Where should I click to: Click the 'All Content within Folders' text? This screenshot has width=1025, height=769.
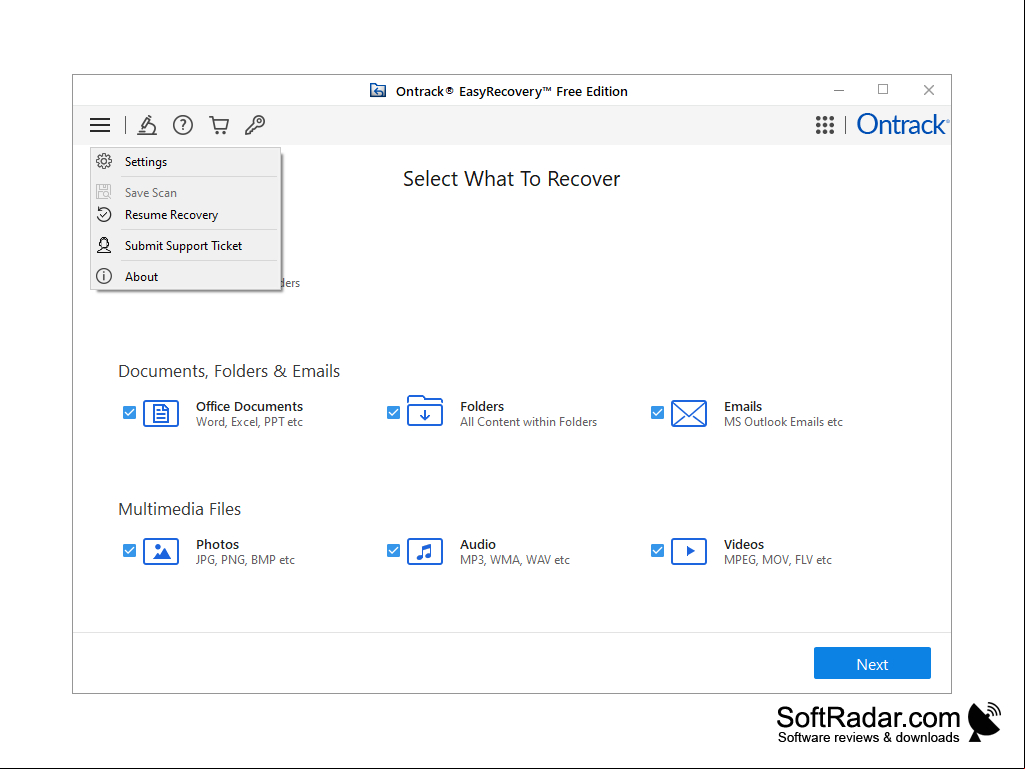tap(528, 422)
